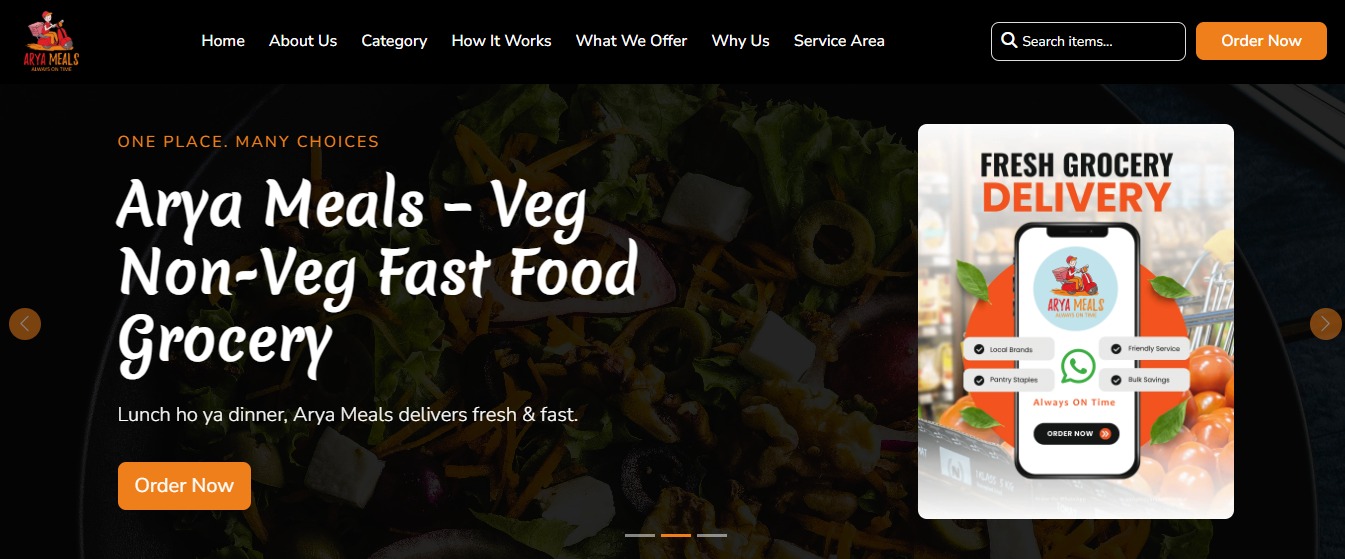Open What We Offer section
Viewport: 1345px width, 559px height.
click(631, 41)
